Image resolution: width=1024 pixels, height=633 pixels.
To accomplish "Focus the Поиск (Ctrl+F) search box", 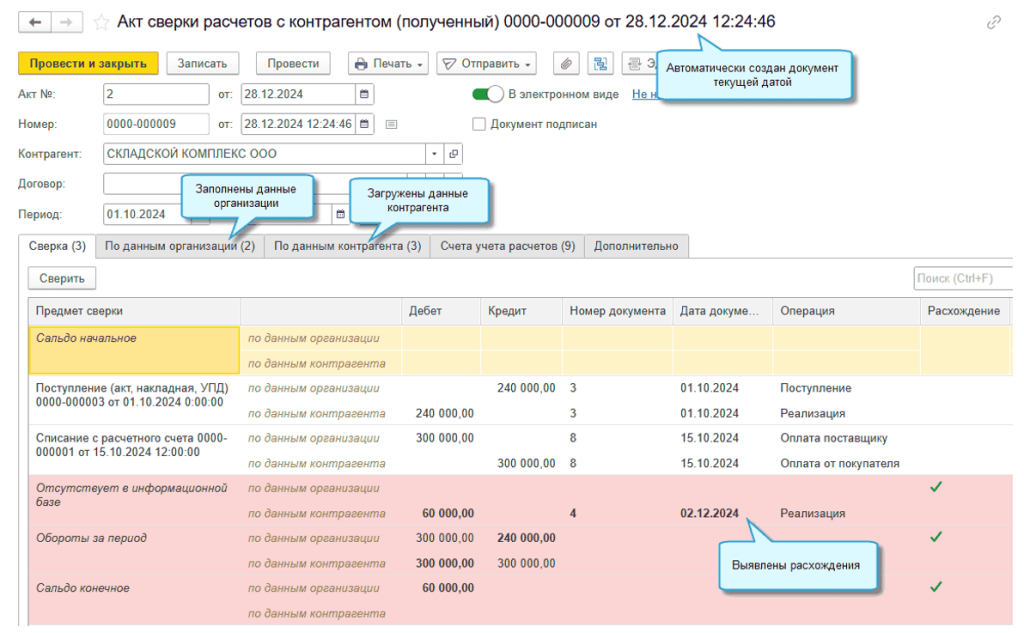I will coord(963,278).
